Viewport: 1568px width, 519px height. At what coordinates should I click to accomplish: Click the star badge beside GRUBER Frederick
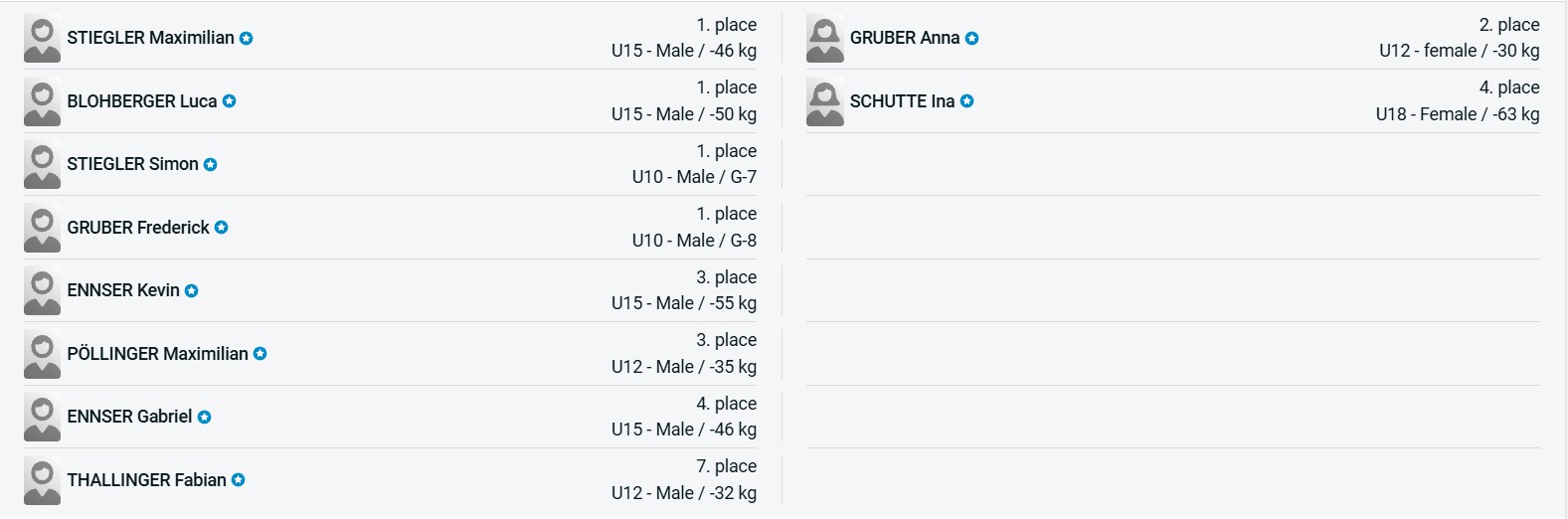point(222,228)
